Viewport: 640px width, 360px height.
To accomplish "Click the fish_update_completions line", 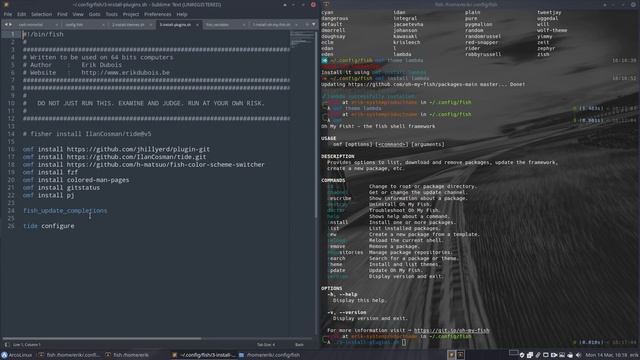I will pos(65,211).
